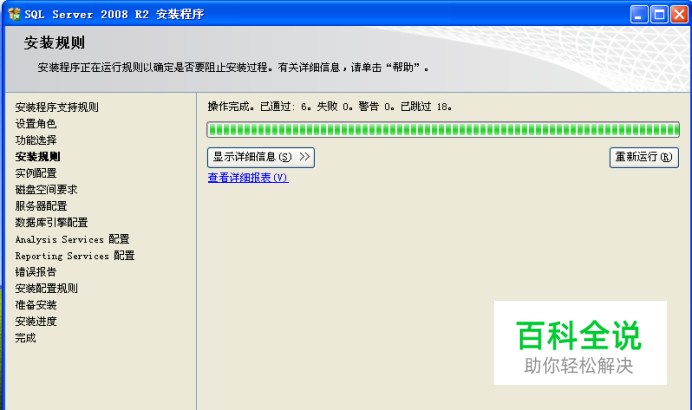Select 服务器配置 step in sidebar

41,206
